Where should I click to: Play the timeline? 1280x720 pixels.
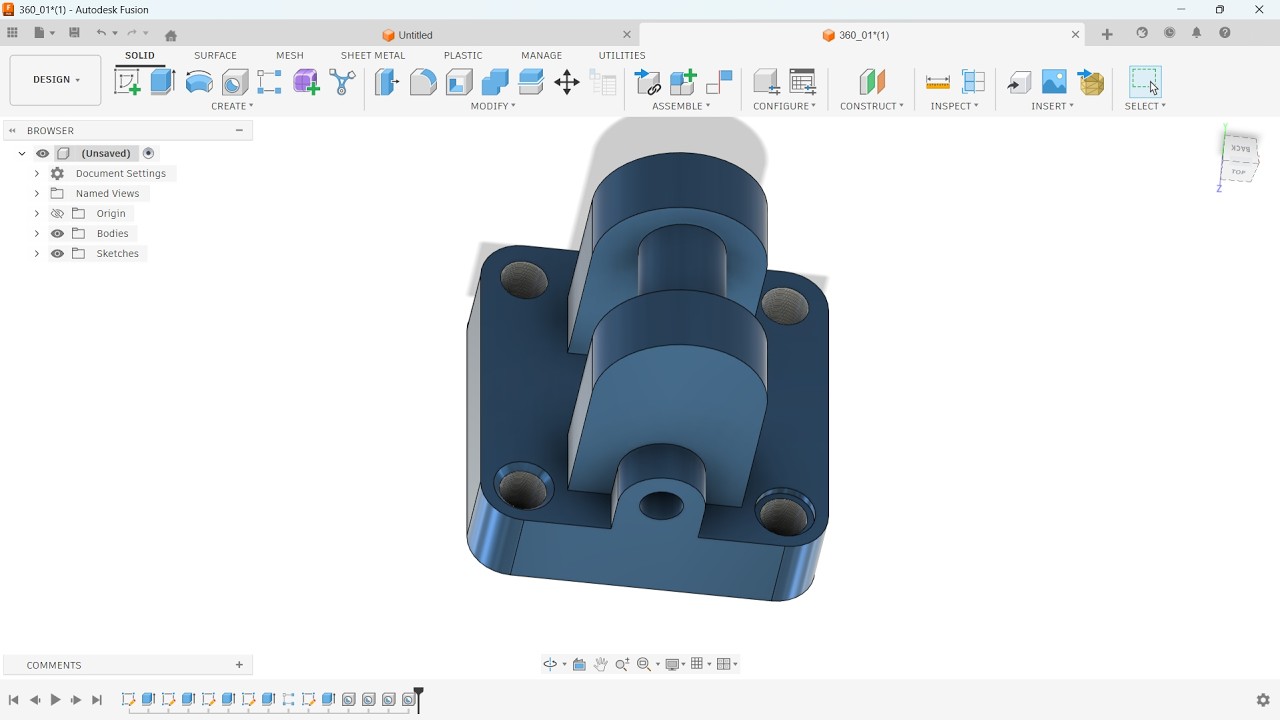pyautogui.click(x=55, y=700)
